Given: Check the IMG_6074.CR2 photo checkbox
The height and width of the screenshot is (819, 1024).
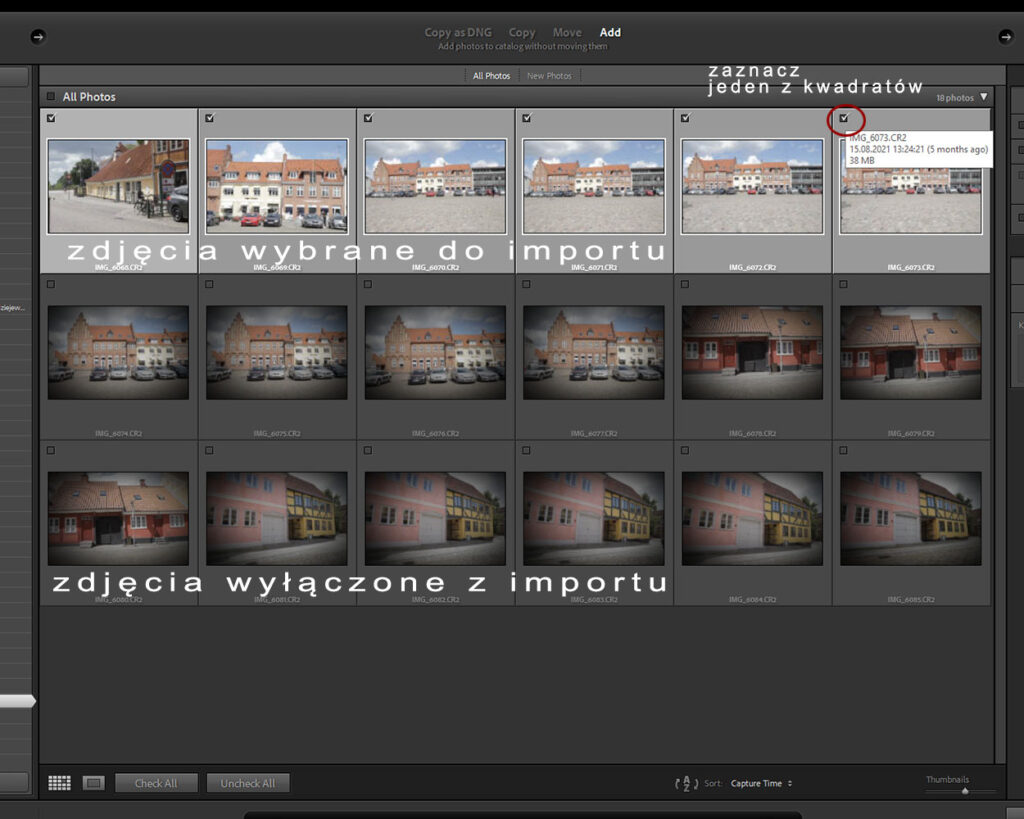Looking at the screenshot, I should 51,285.
